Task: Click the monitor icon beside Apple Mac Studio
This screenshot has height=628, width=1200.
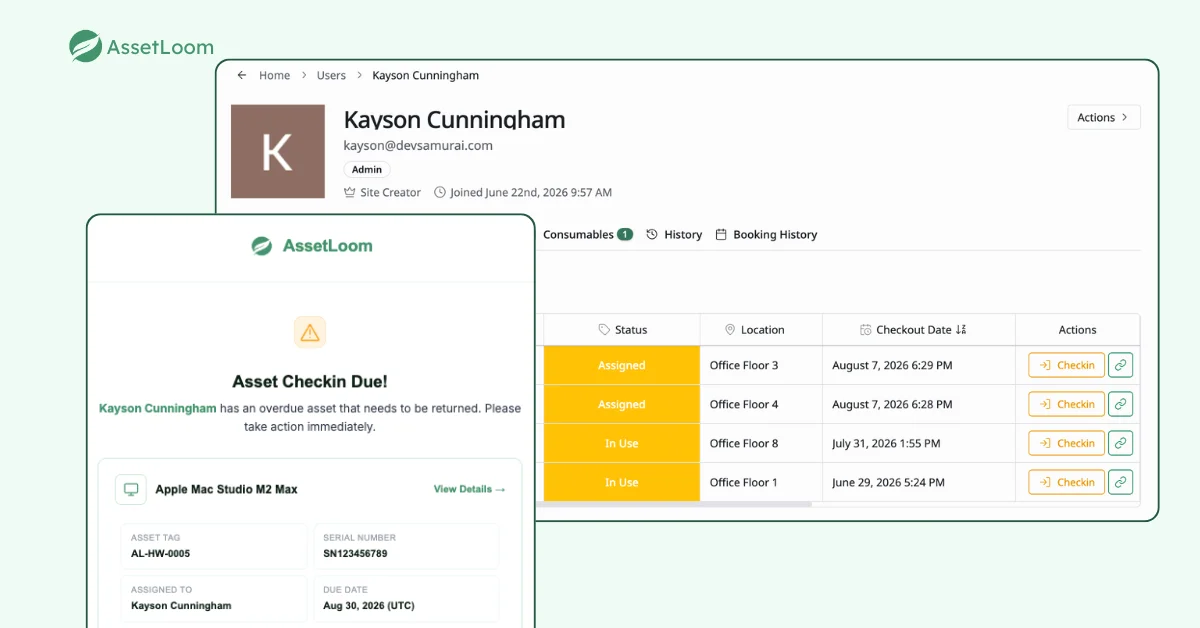Action: (131, 489)
